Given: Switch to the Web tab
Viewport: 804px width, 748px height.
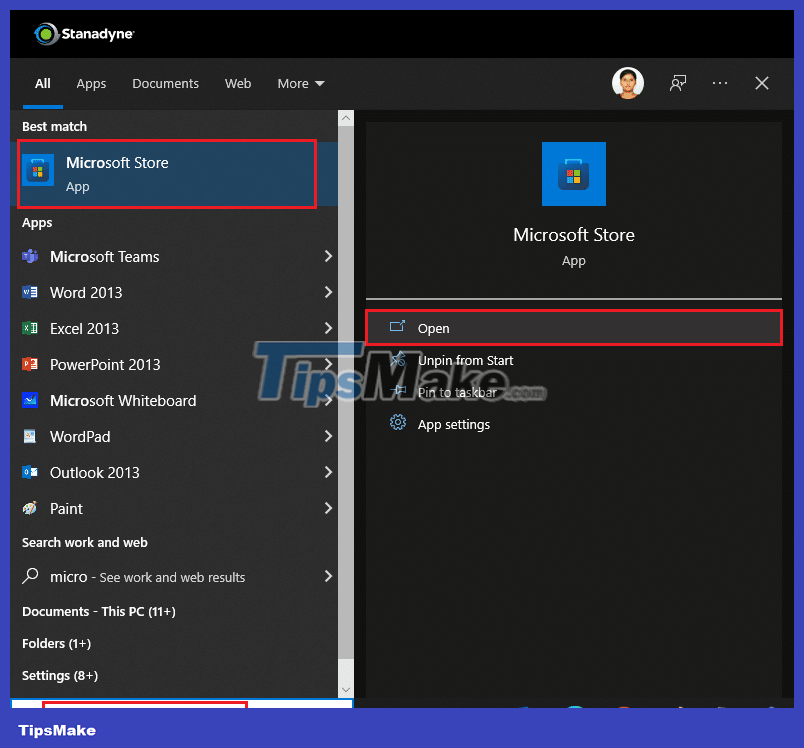Looking at the screenshot, I should coord(238,83).
